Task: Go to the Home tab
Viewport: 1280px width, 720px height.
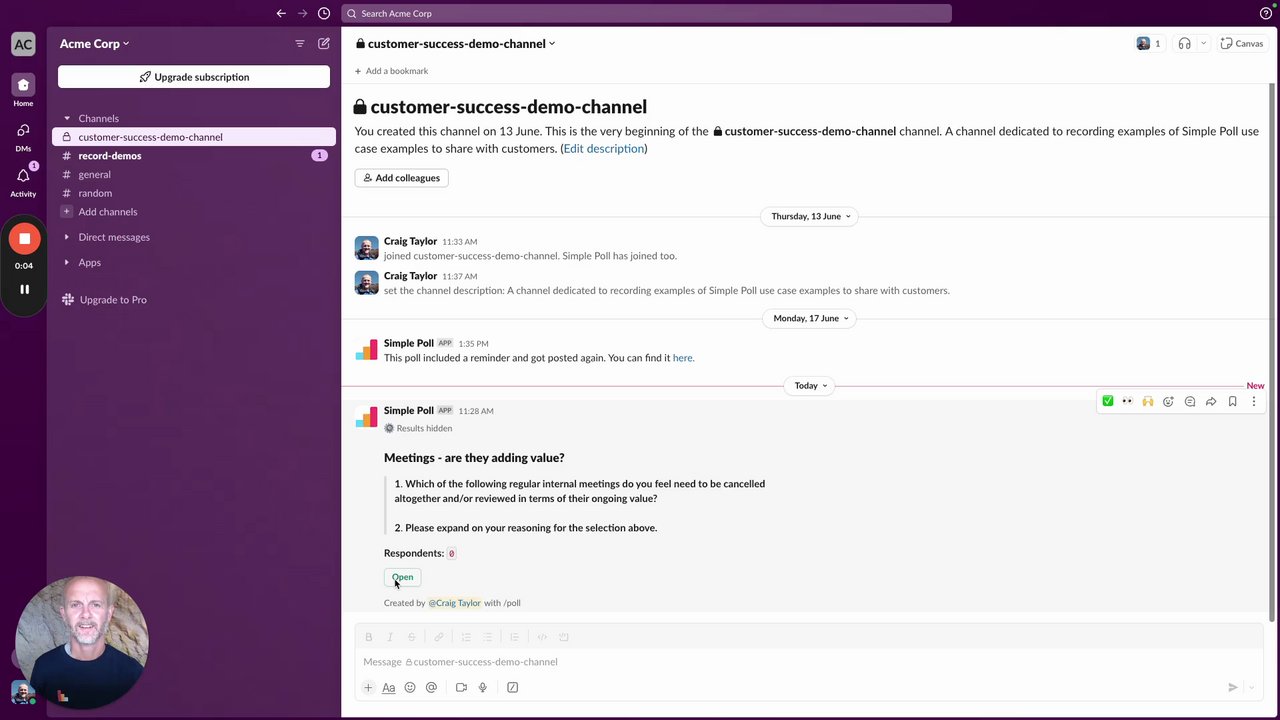Action: 23,90
